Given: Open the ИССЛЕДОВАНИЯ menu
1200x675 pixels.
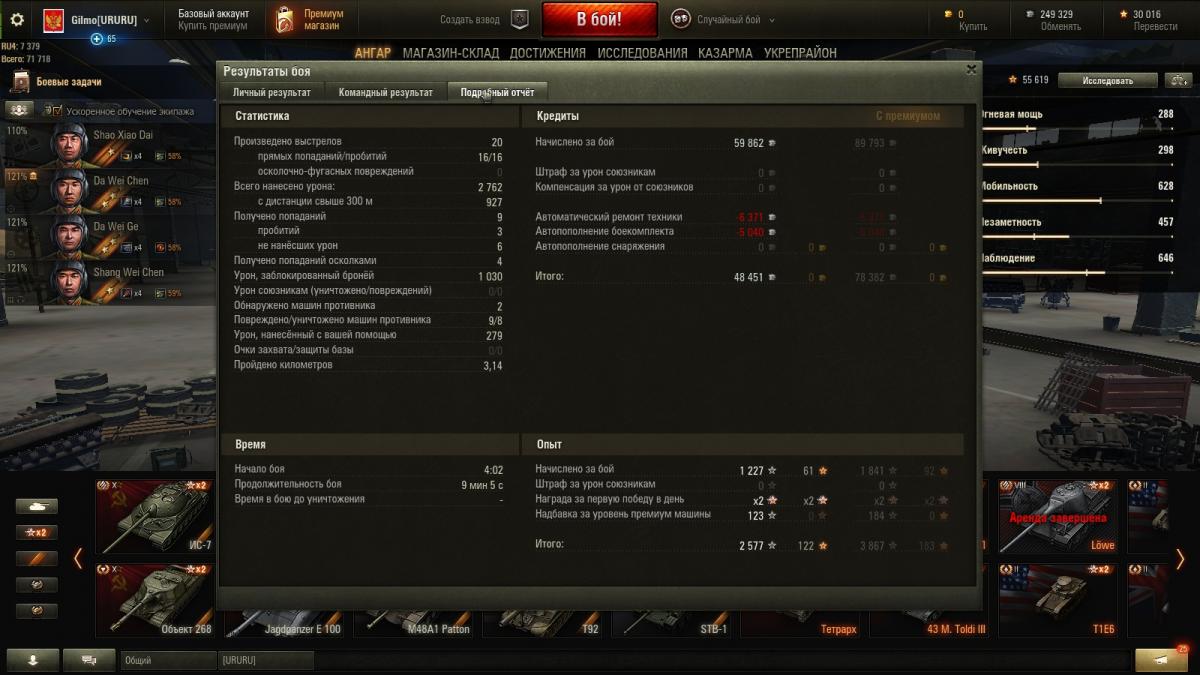Looking at the screenshot, I should pos(642,53).
